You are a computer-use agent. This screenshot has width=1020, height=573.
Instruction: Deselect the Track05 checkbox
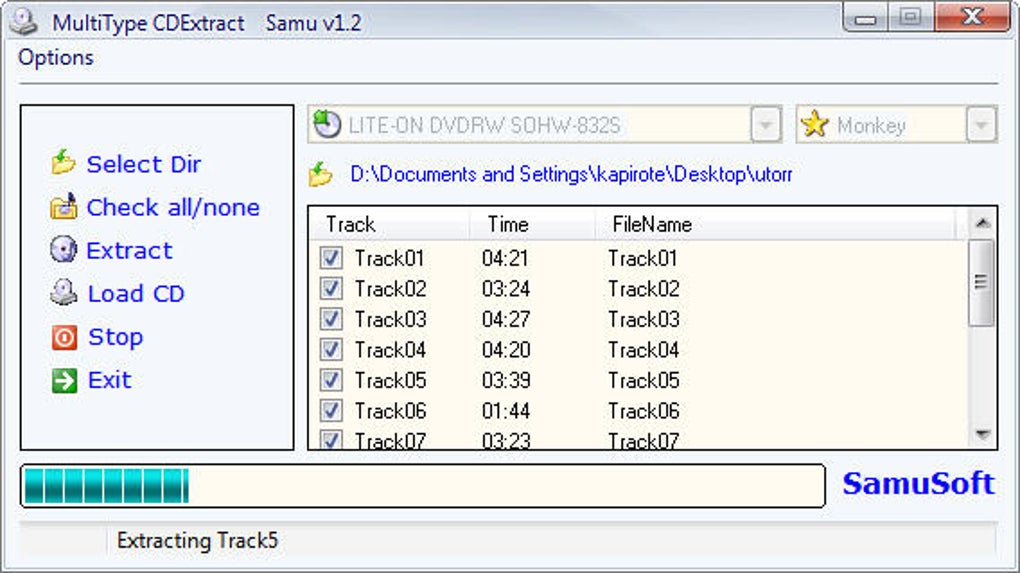tap(330, 380)
